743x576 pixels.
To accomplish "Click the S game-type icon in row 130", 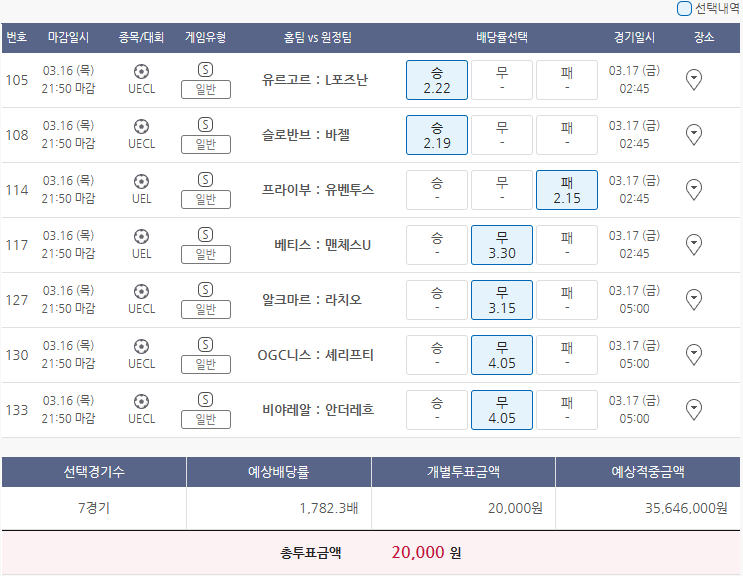I will point(205,344).
